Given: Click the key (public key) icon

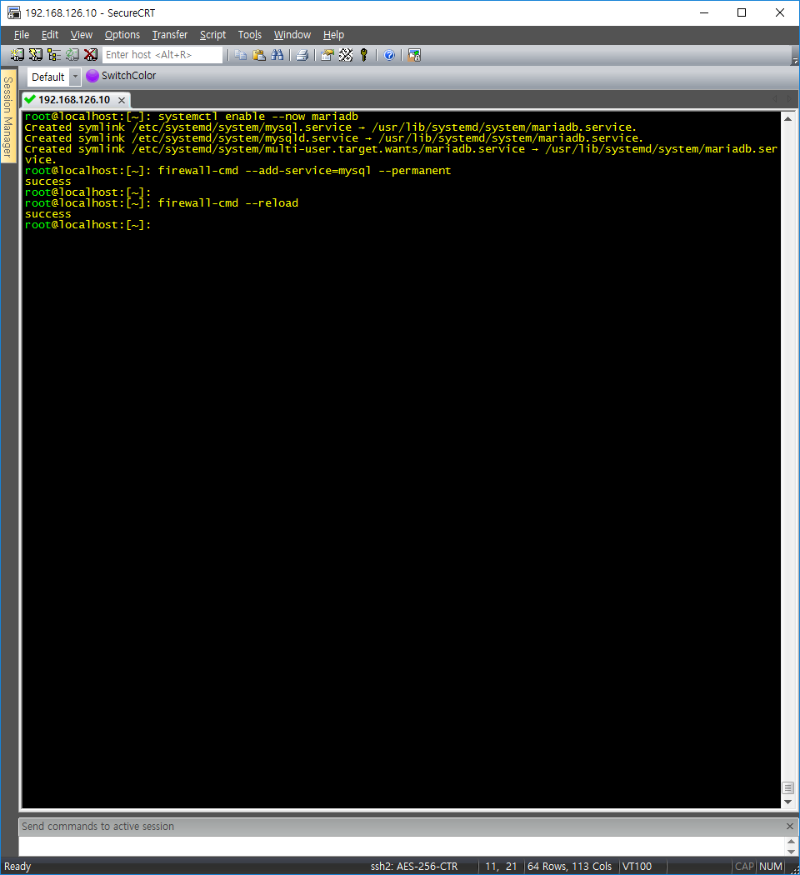Looking at the screenshot, I should click(364, 55).
